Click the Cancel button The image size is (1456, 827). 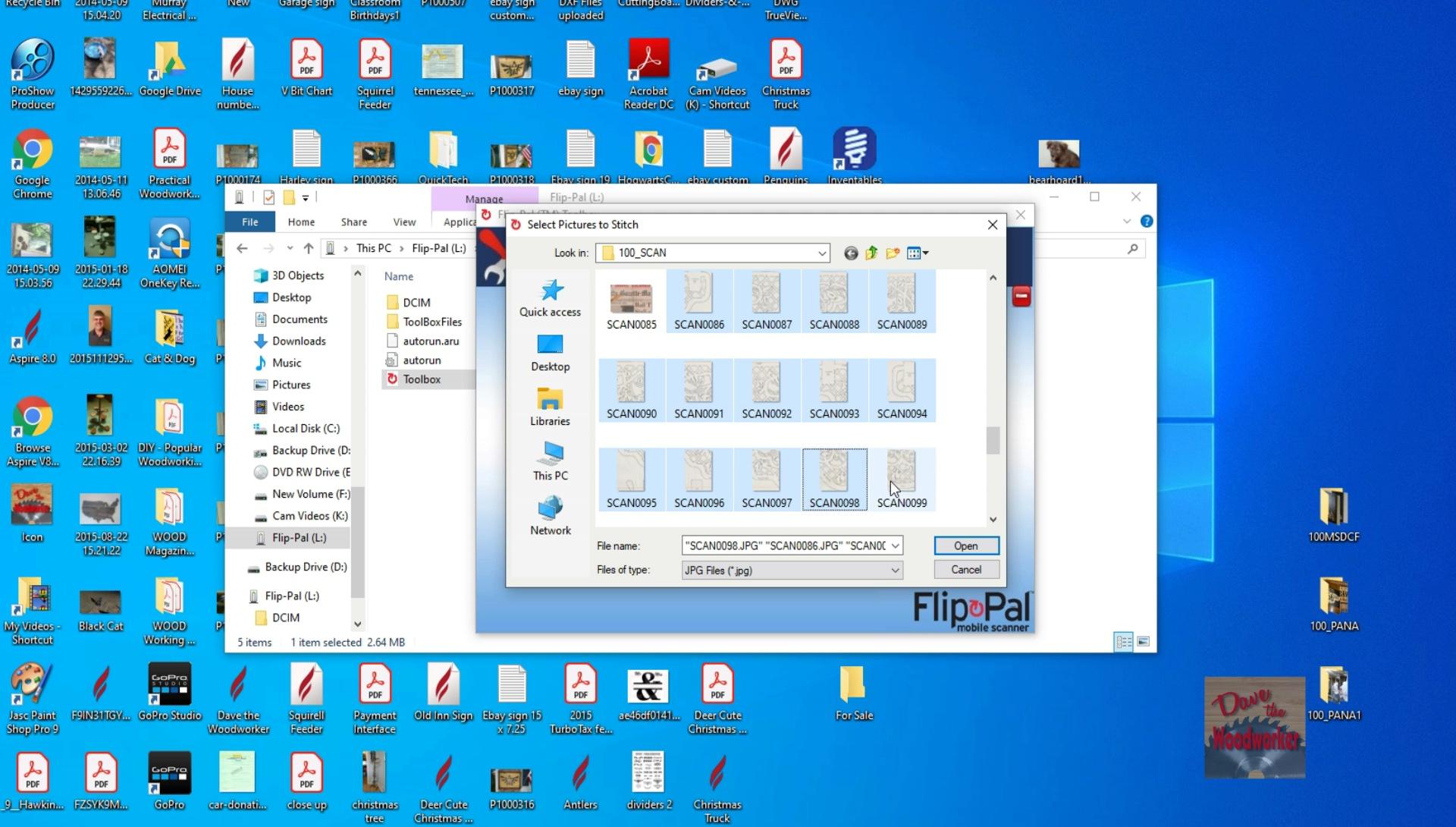point(965,570)
